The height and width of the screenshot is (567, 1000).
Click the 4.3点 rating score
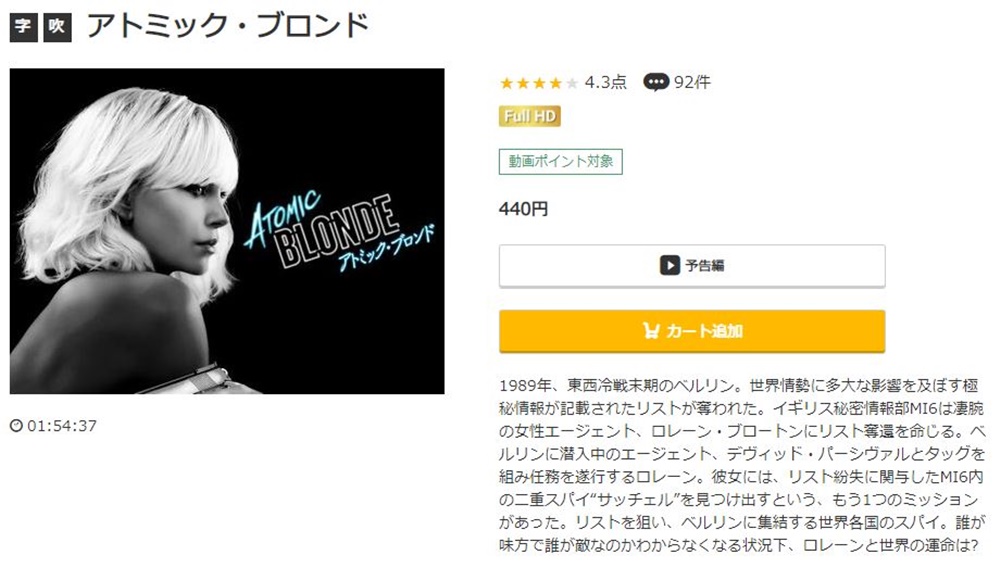pos(606,82)
